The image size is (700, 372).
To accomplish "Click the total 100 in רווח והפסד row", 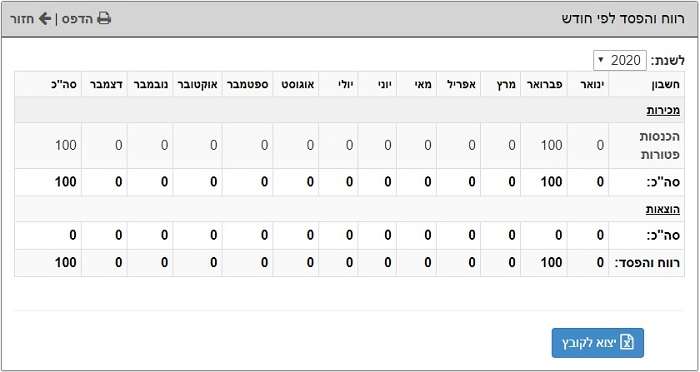I will [66, 263].
